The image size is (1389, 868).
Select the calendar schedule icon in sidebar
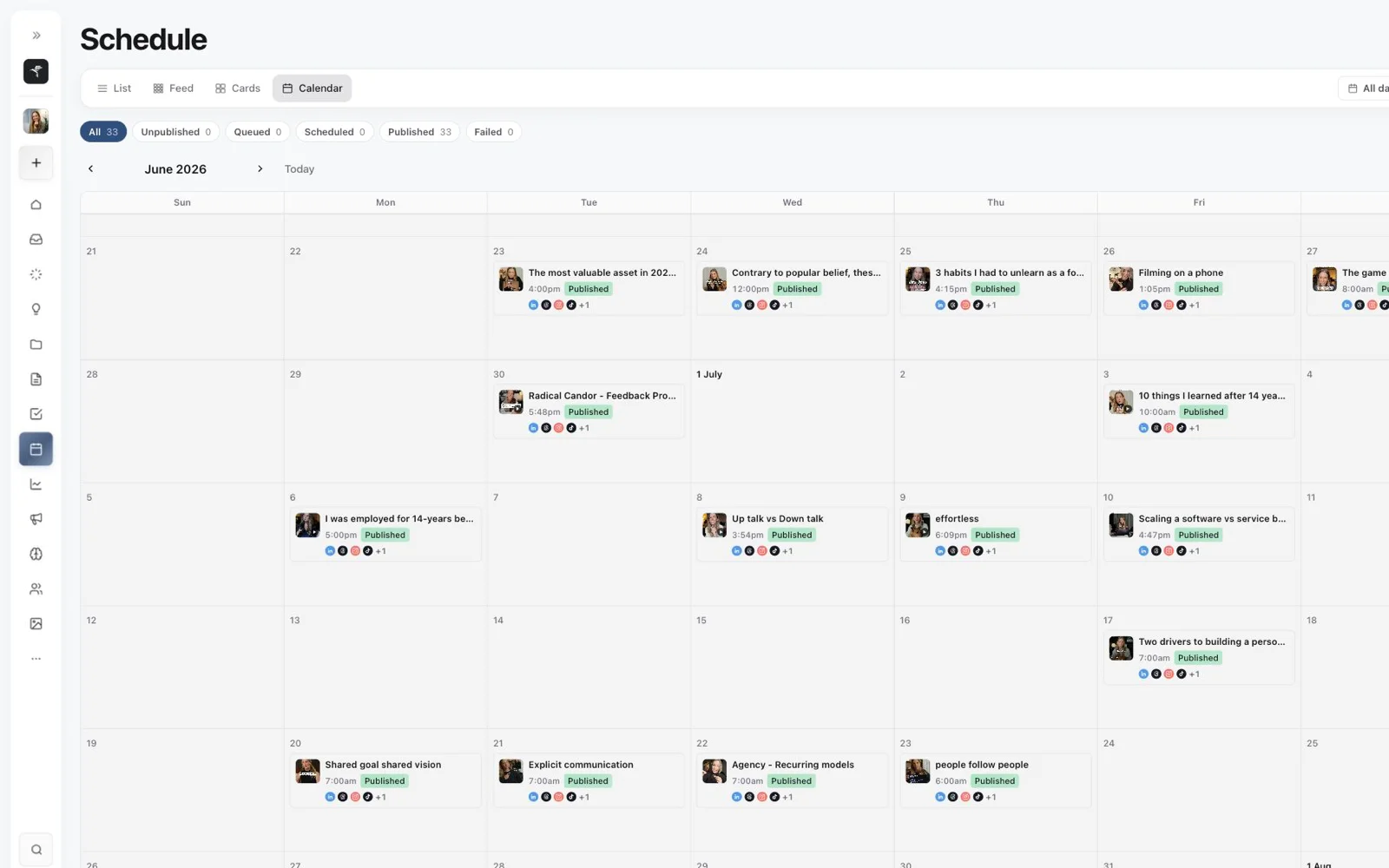pyautogui.click(x=36, y=449)
